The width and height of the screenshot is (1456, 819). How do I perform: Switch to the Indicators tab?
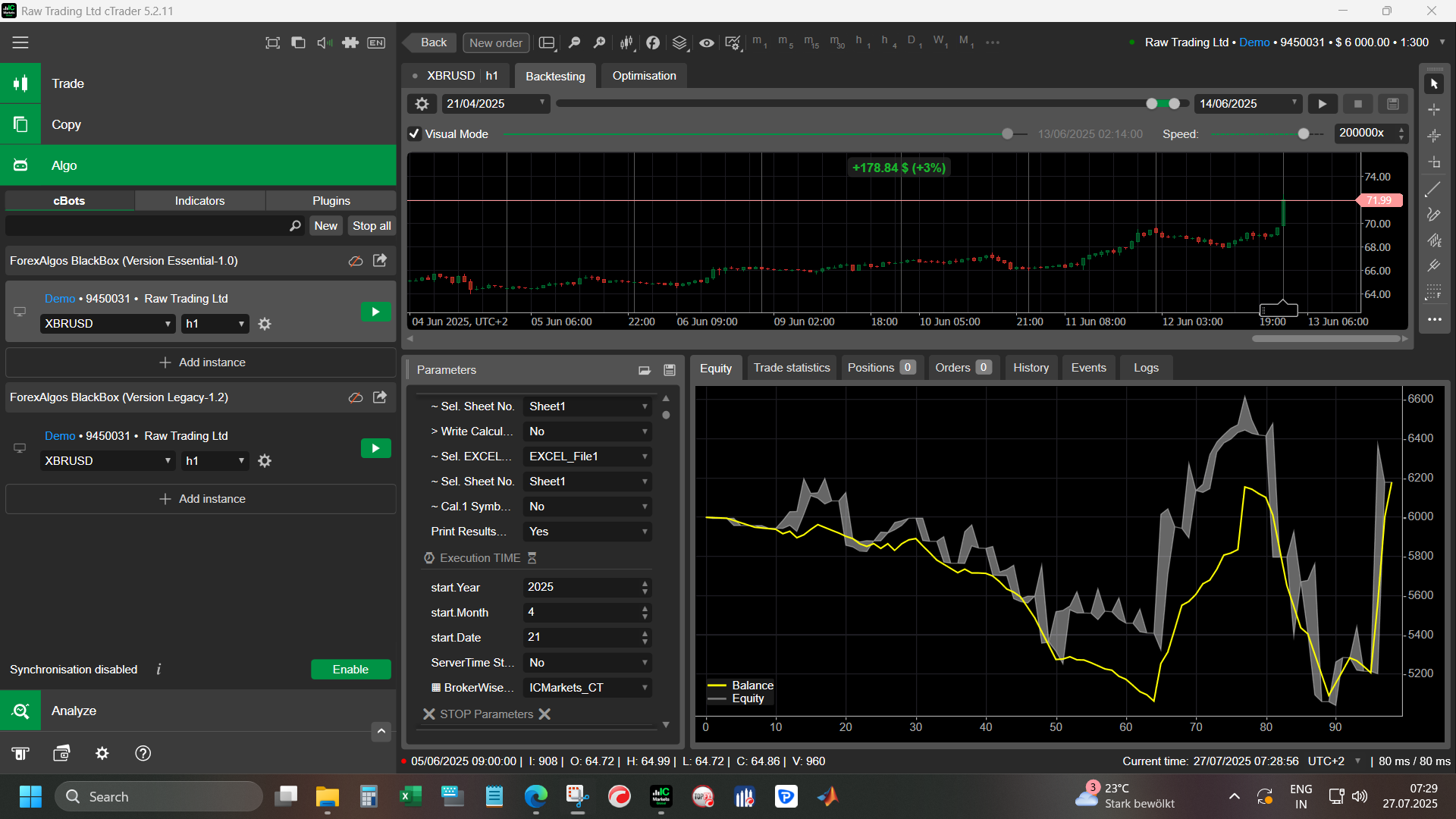point(199,201)
